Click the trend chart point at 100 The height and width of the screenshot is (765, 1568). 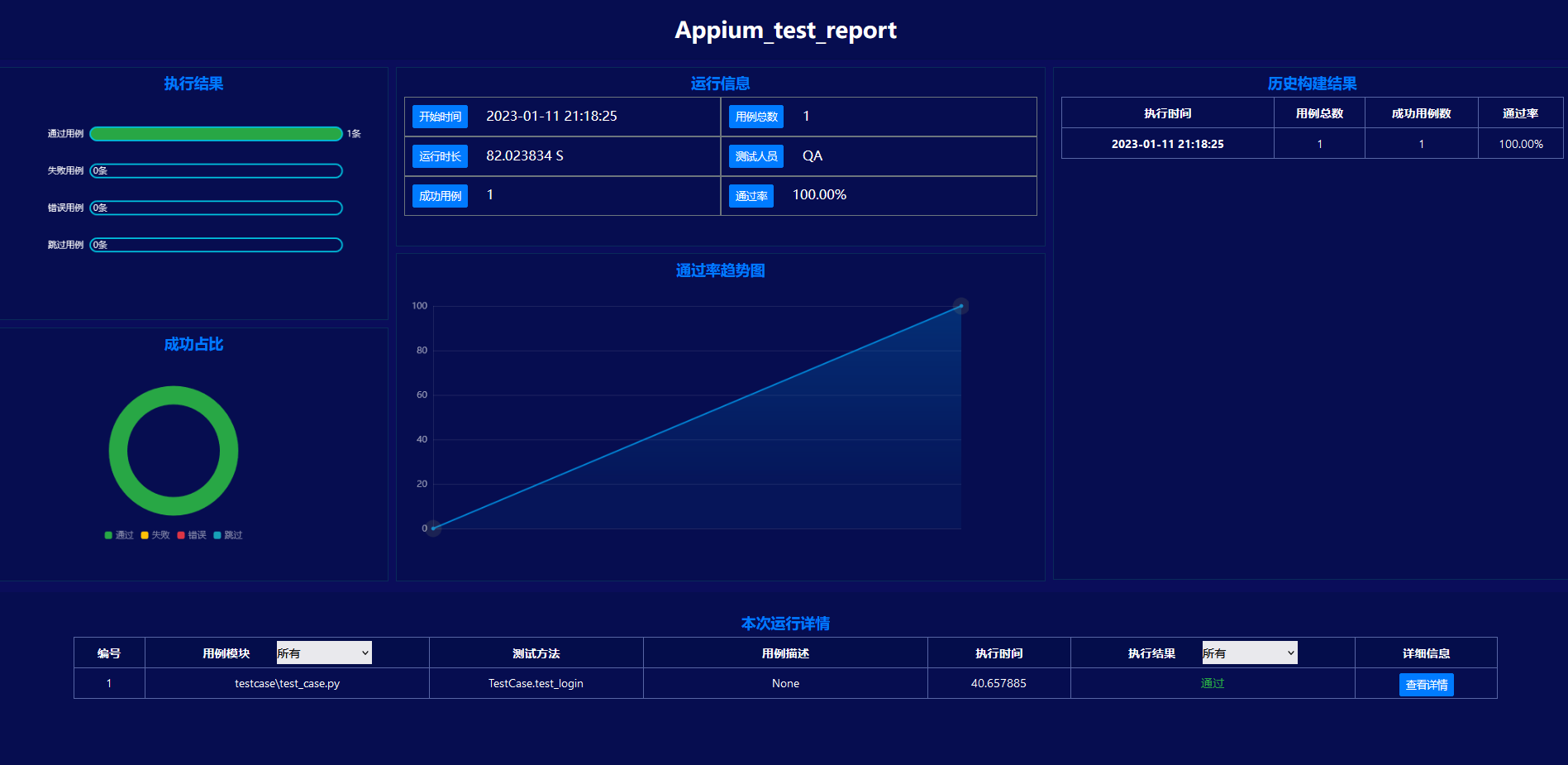coord(960,306)
